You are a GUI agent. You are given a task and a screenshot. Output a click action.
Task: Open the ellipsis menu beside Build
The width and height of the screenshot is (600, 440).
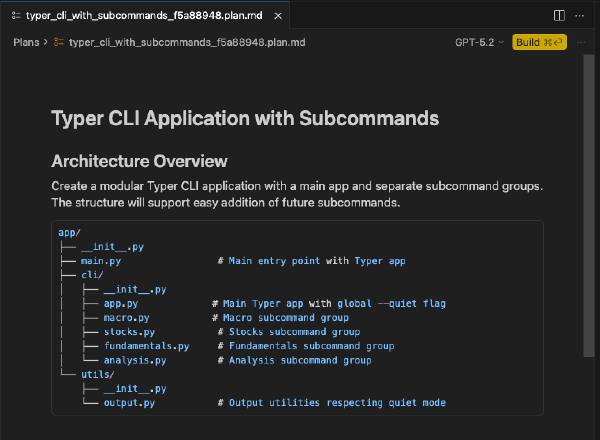[x=581, y=42]
